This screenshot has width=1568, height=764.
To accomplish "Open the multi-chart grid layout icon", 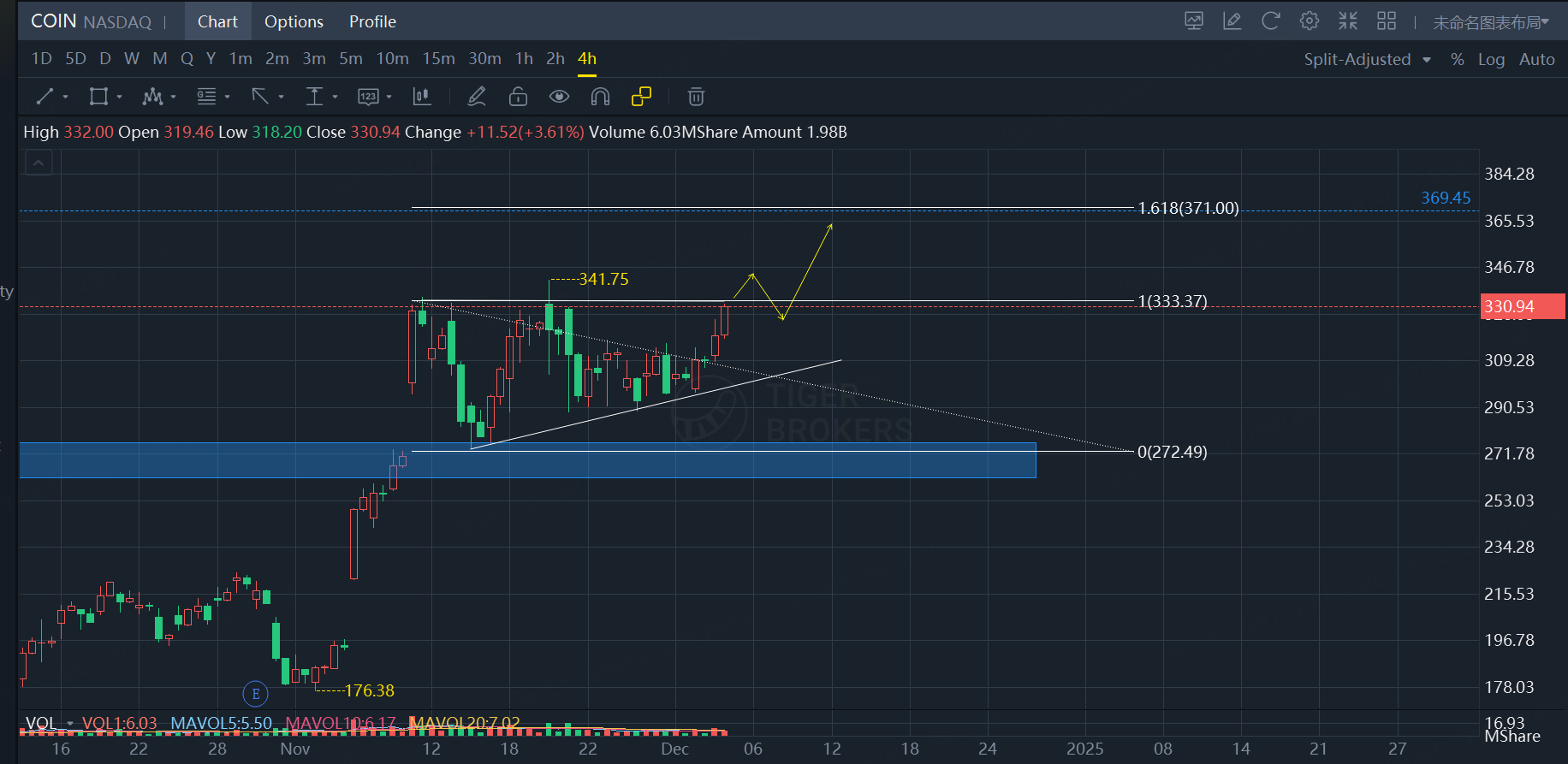I will (x=1387, y=21).
